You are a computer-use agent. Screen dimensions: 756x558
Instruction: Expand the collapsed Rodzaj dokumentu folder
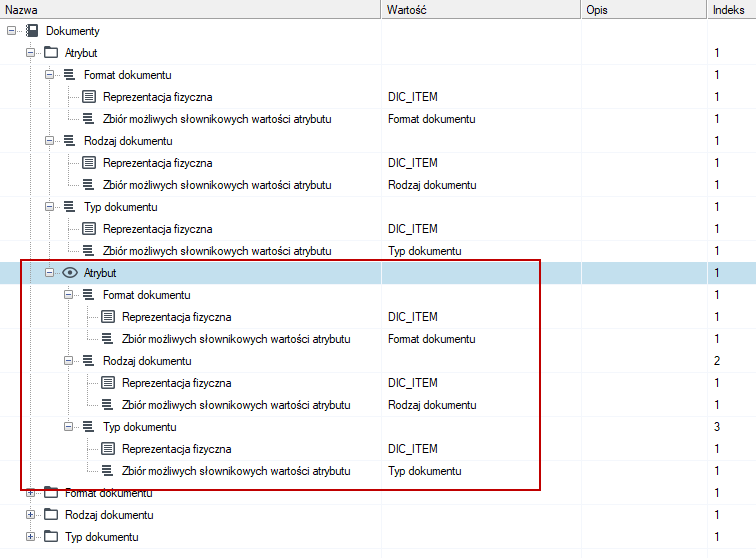[30, 515]
